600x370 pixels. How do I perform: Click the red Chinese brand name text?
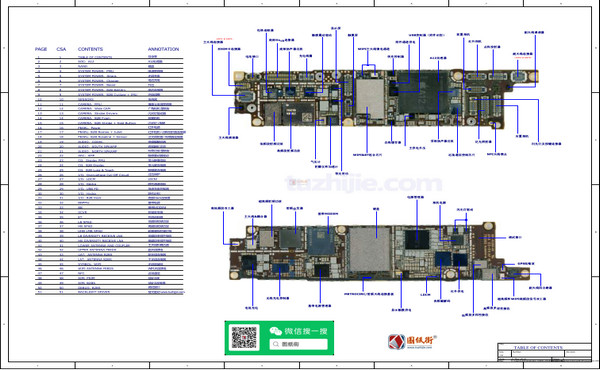point(420,340)
